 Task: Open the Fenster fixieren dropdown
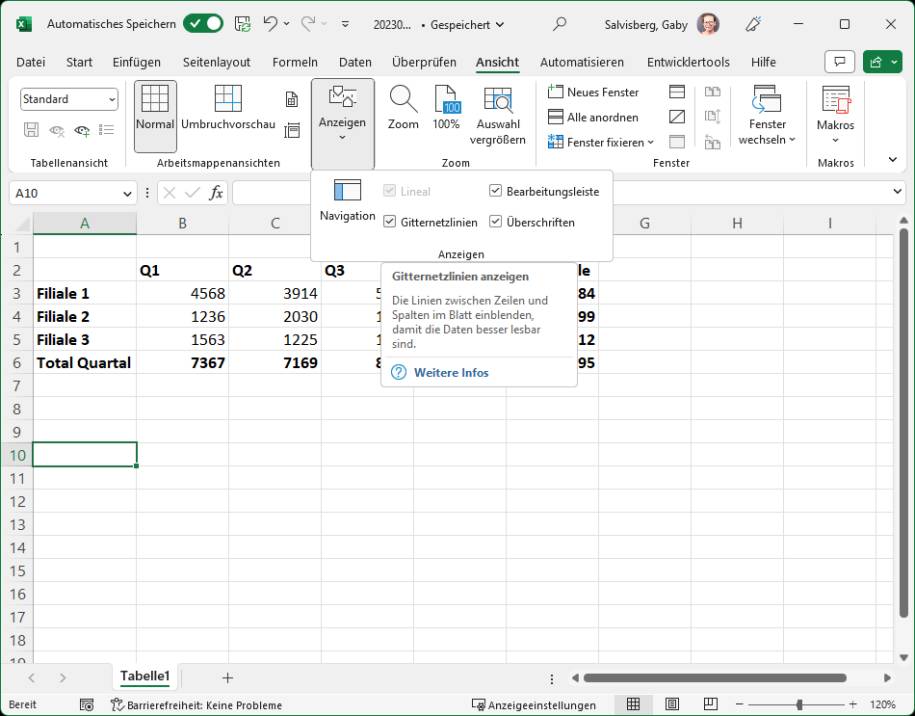point(600,142)
